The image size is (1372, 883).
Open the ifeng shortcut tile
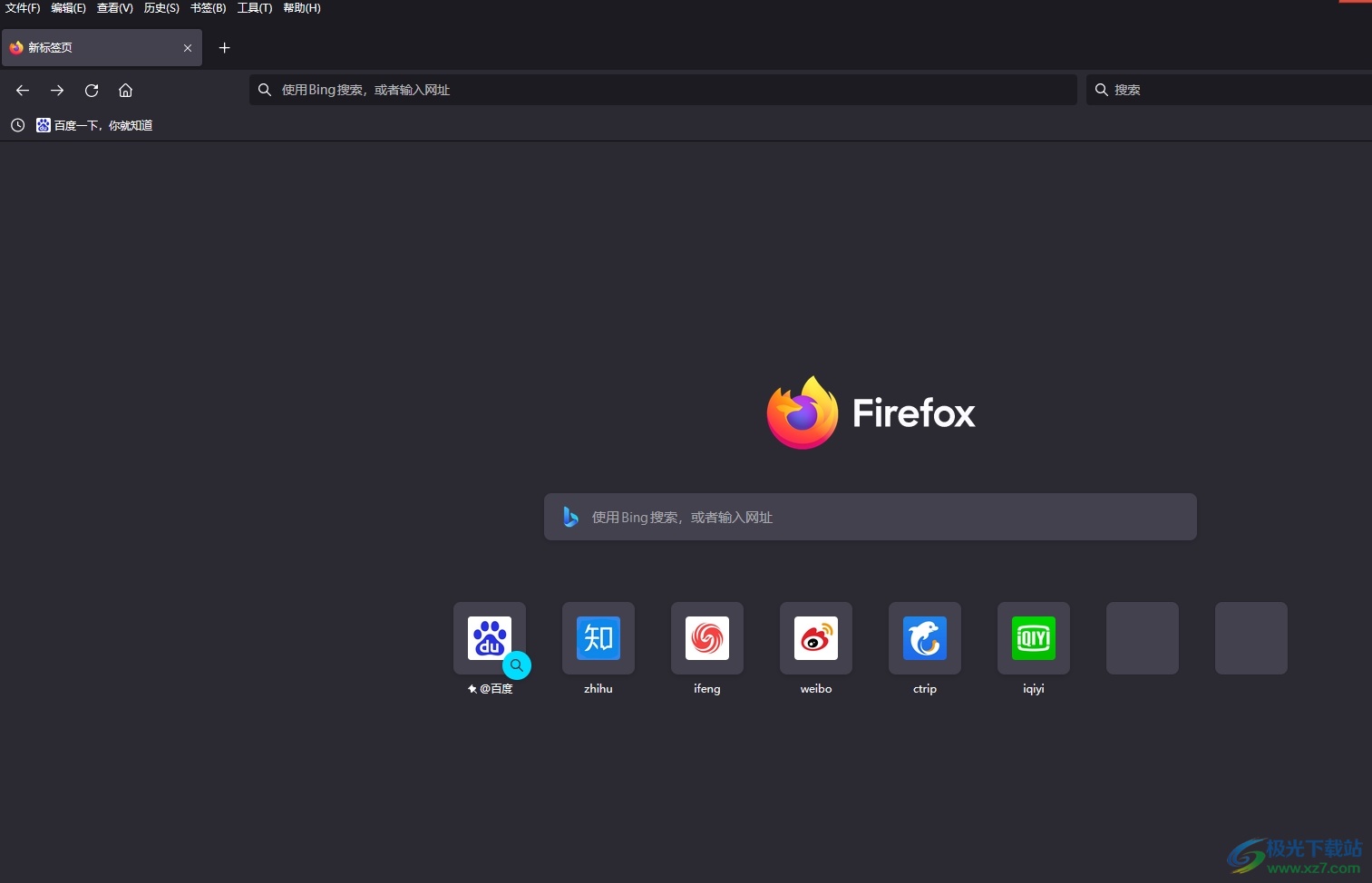[707, 638]
